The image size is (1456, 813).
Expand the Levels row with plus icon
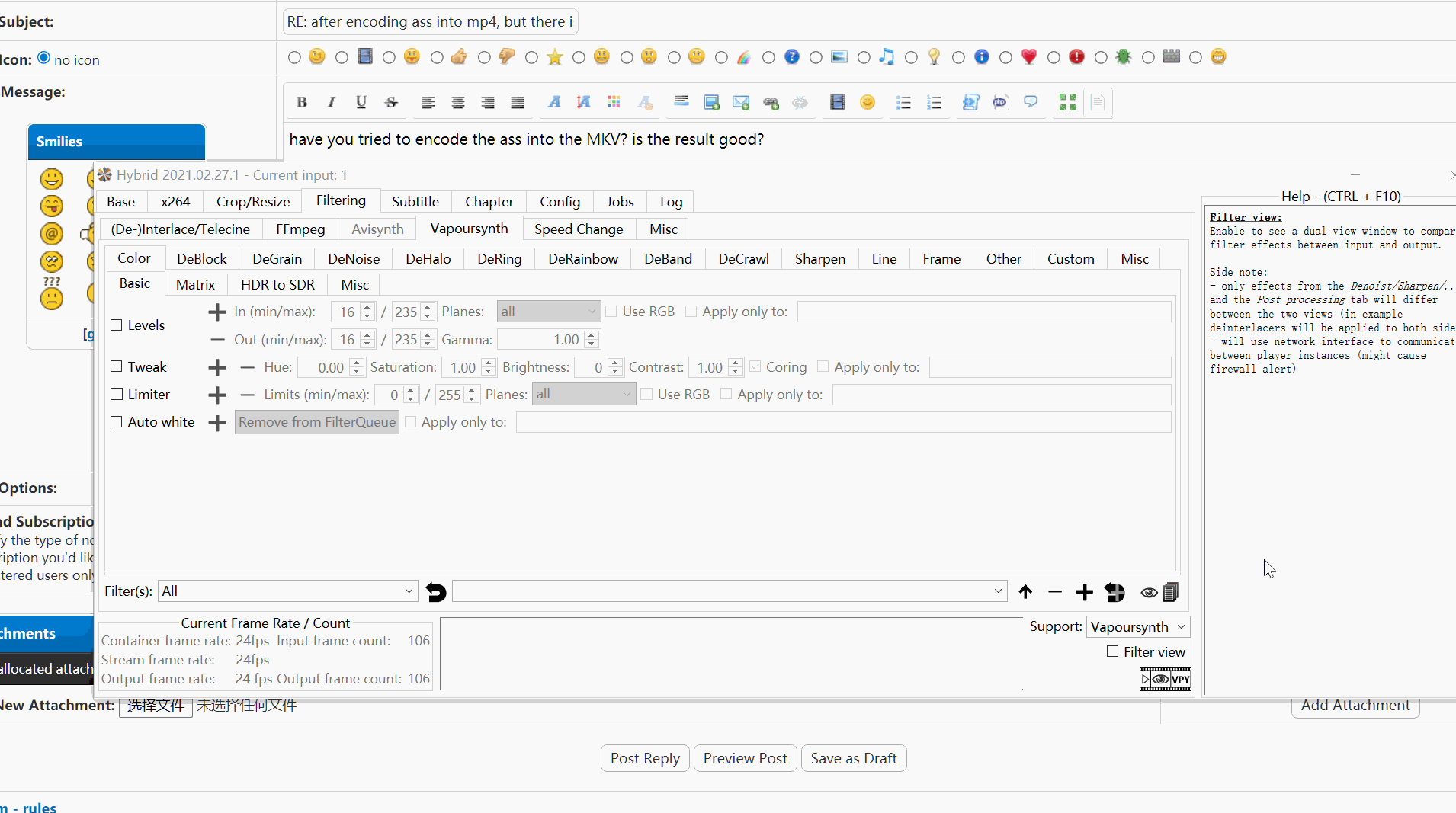[x=217, y=312]
